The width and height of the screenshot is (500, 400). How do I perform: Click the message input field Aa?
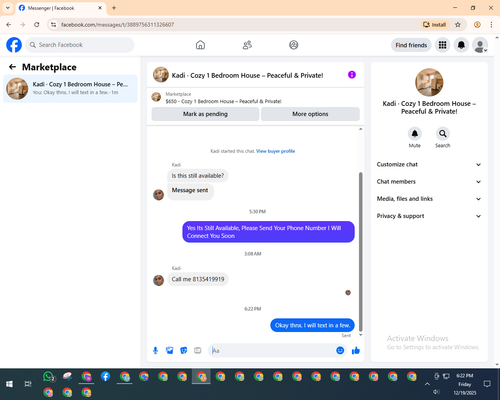(272, 350)
